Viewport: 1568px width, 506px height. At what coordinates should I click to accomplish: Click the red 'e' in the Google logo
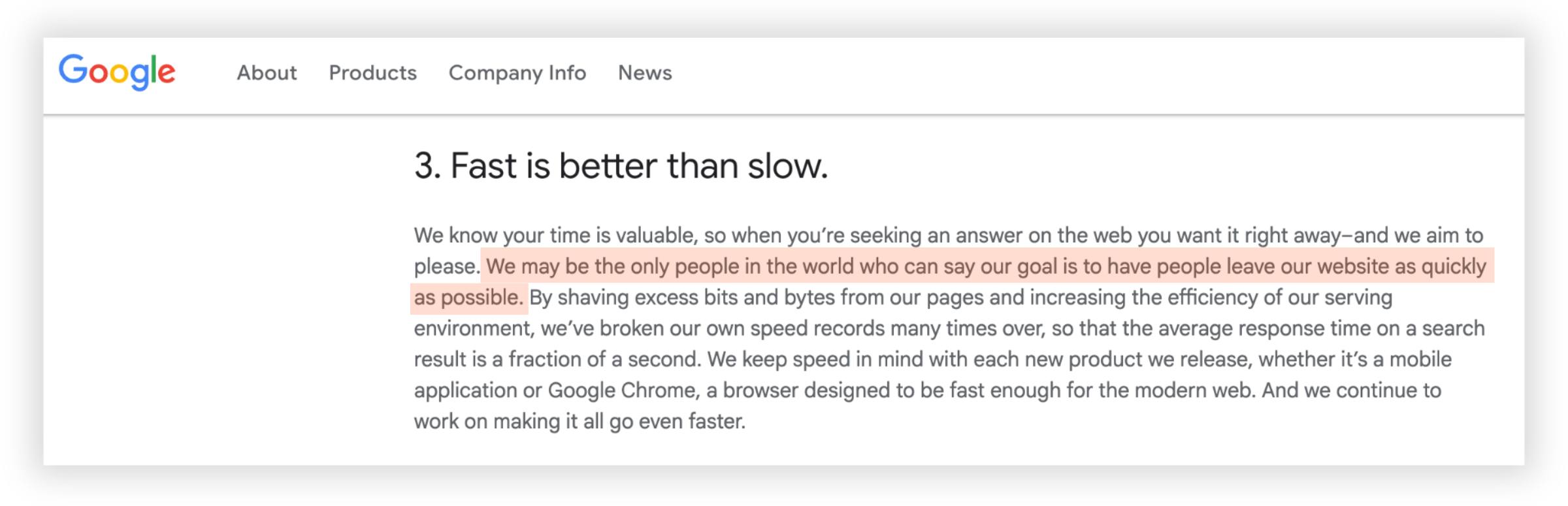(x=167, y=74)
